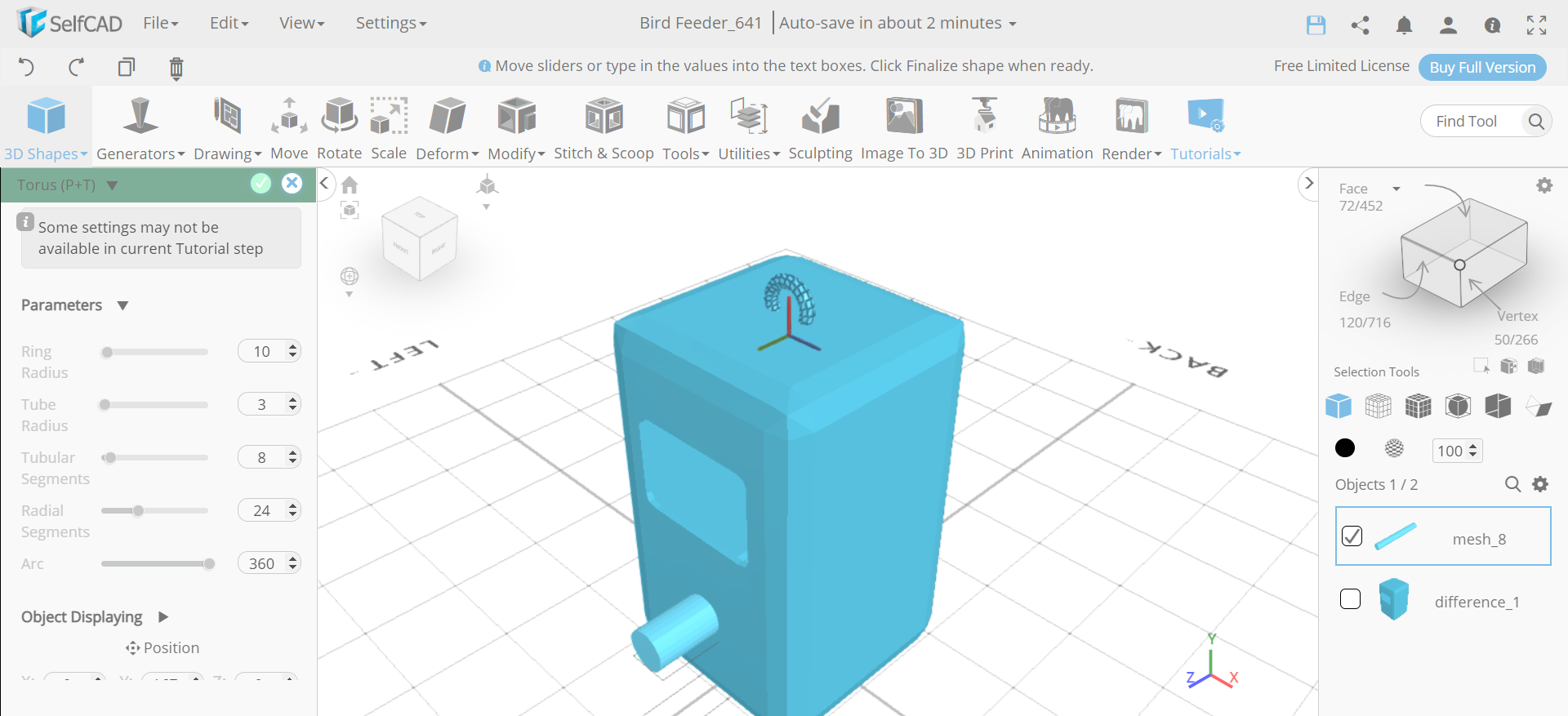Search objects with the magnifier icon
Viewport: 1568px width, 716px height.
[1512, 484]
